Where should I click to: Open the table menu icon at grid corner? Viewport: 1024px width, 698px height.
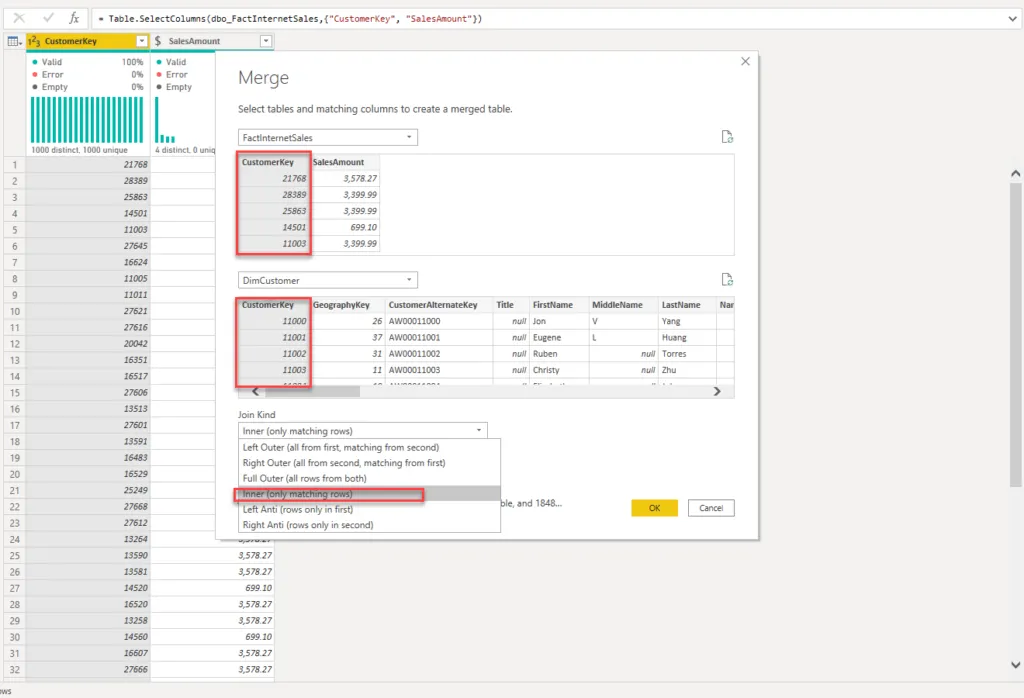(13, 41)
